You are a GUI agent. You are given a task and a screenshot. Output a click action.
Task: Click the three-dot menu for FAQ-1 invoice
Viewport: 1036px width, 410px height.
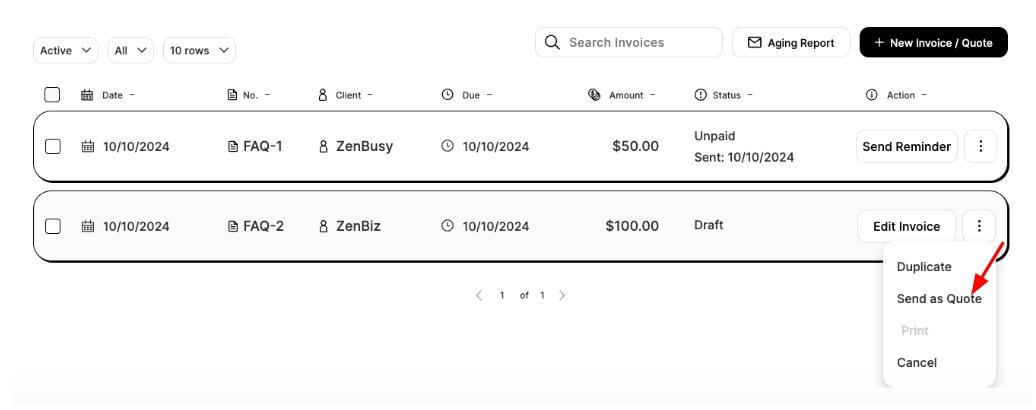980,146
